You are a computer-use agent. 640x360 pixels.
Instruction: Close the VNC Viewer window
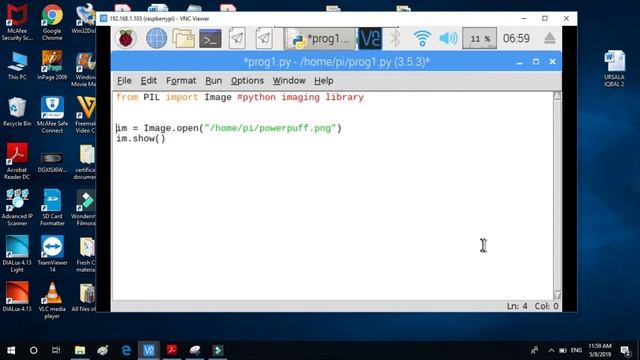566,18
